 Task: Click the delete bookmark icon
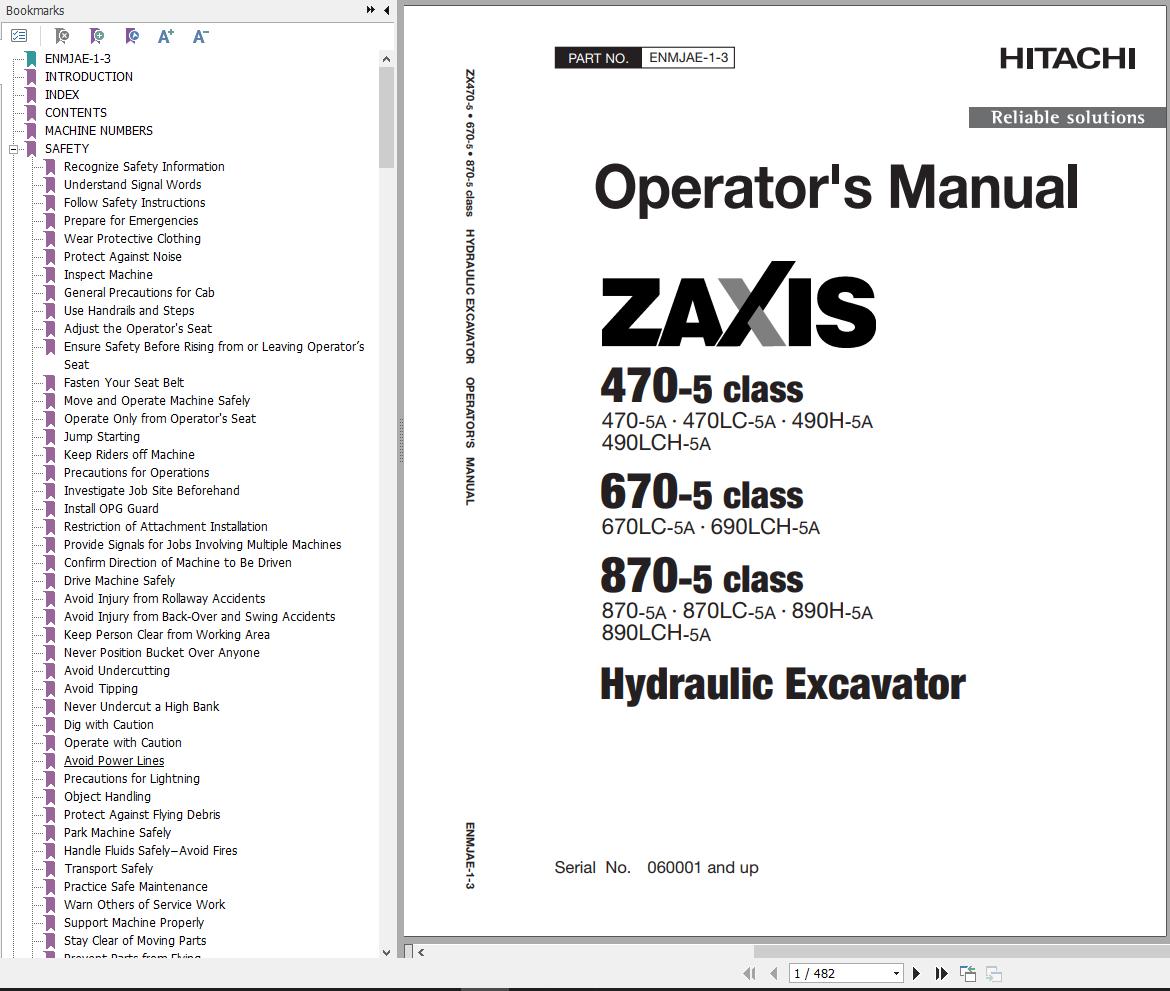click(x=62, y=36)
